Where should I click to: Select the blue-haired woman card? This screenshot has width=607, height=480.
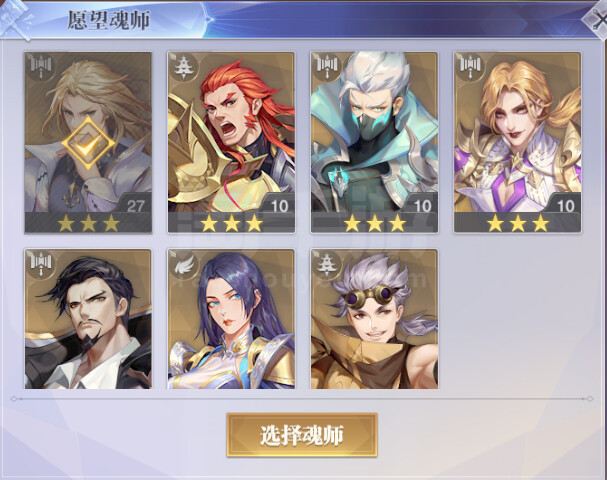231,319
